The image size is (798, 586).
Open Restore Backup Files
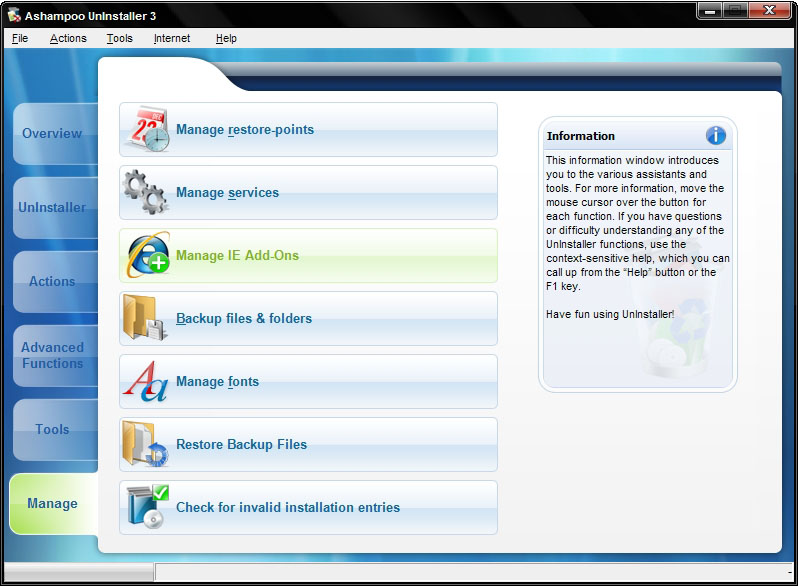pyautogui.click(x=308, y=444)
